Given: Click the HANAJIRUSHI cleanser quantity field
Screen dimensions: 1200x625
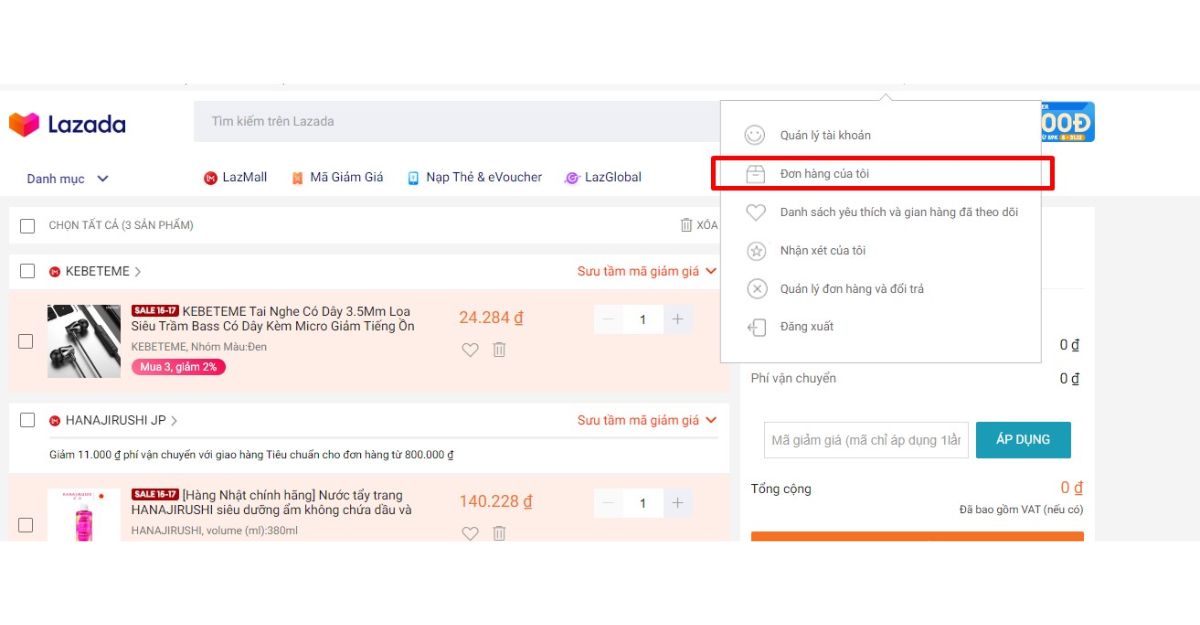Looking at the screenshot, I should point(643,503).
